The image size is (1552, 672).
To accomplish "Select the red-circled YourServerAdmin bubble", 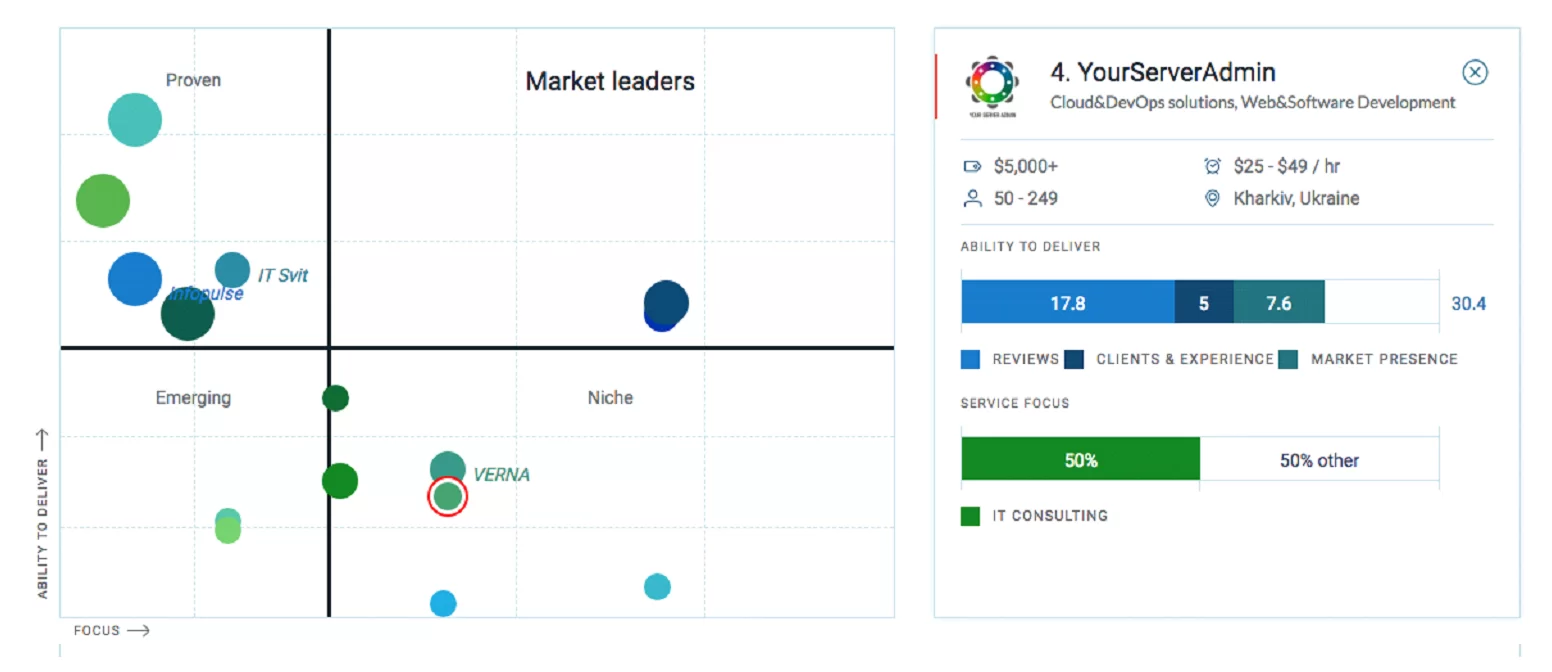I will 447,496.
